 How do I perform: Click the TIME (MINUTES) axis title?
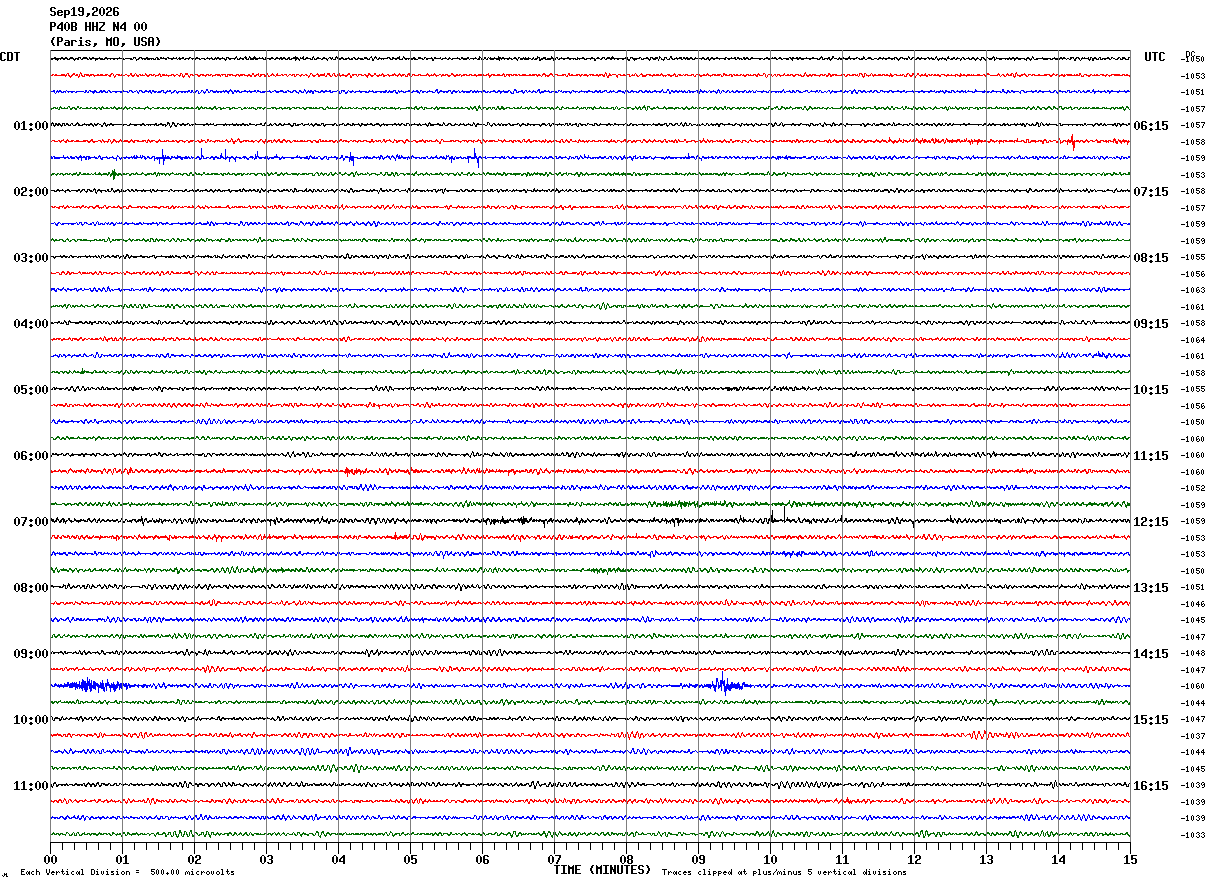click(x=602, y=870)
